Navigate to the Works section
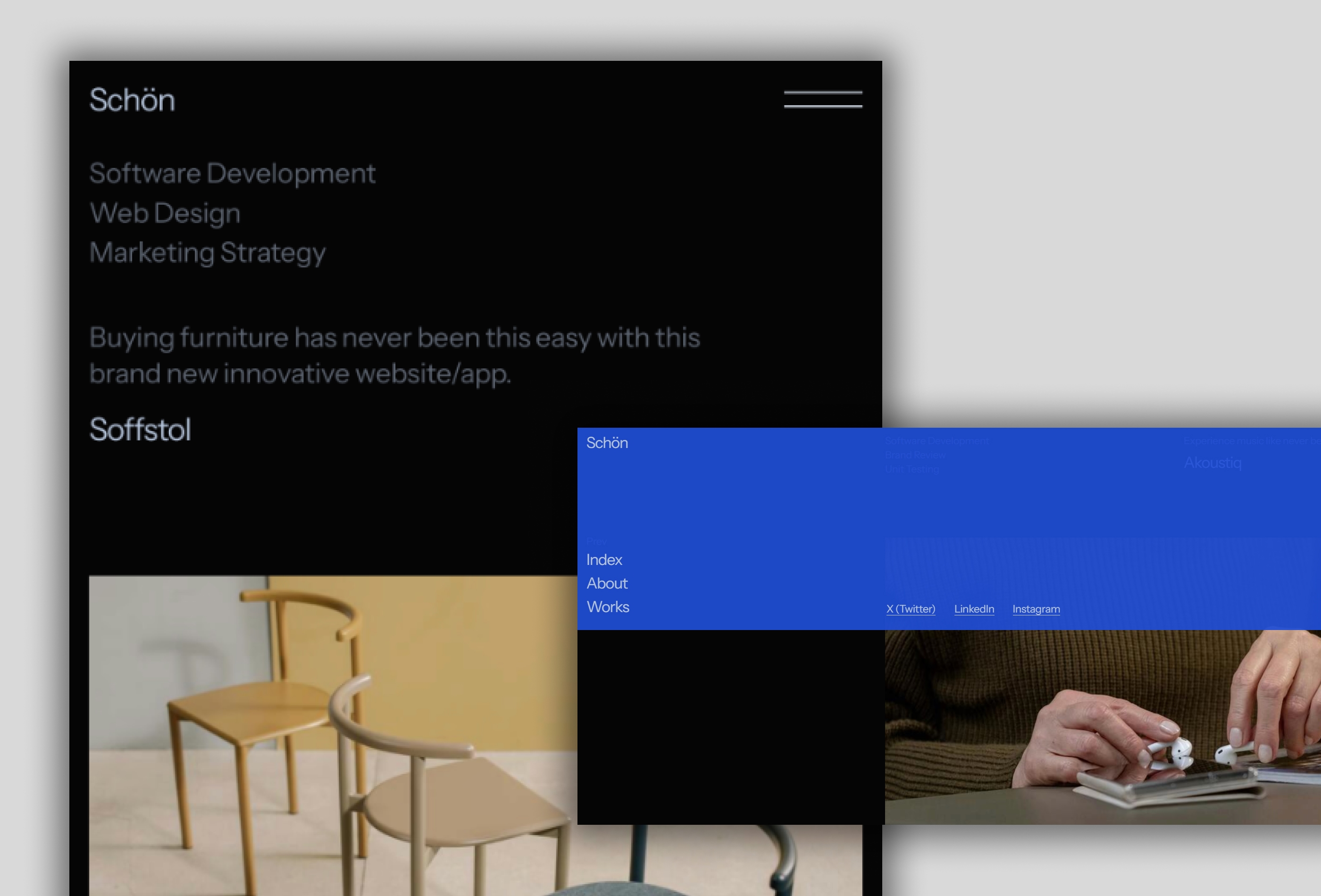The width and height of the screenshot is (1321, 896). pos(608,607)
